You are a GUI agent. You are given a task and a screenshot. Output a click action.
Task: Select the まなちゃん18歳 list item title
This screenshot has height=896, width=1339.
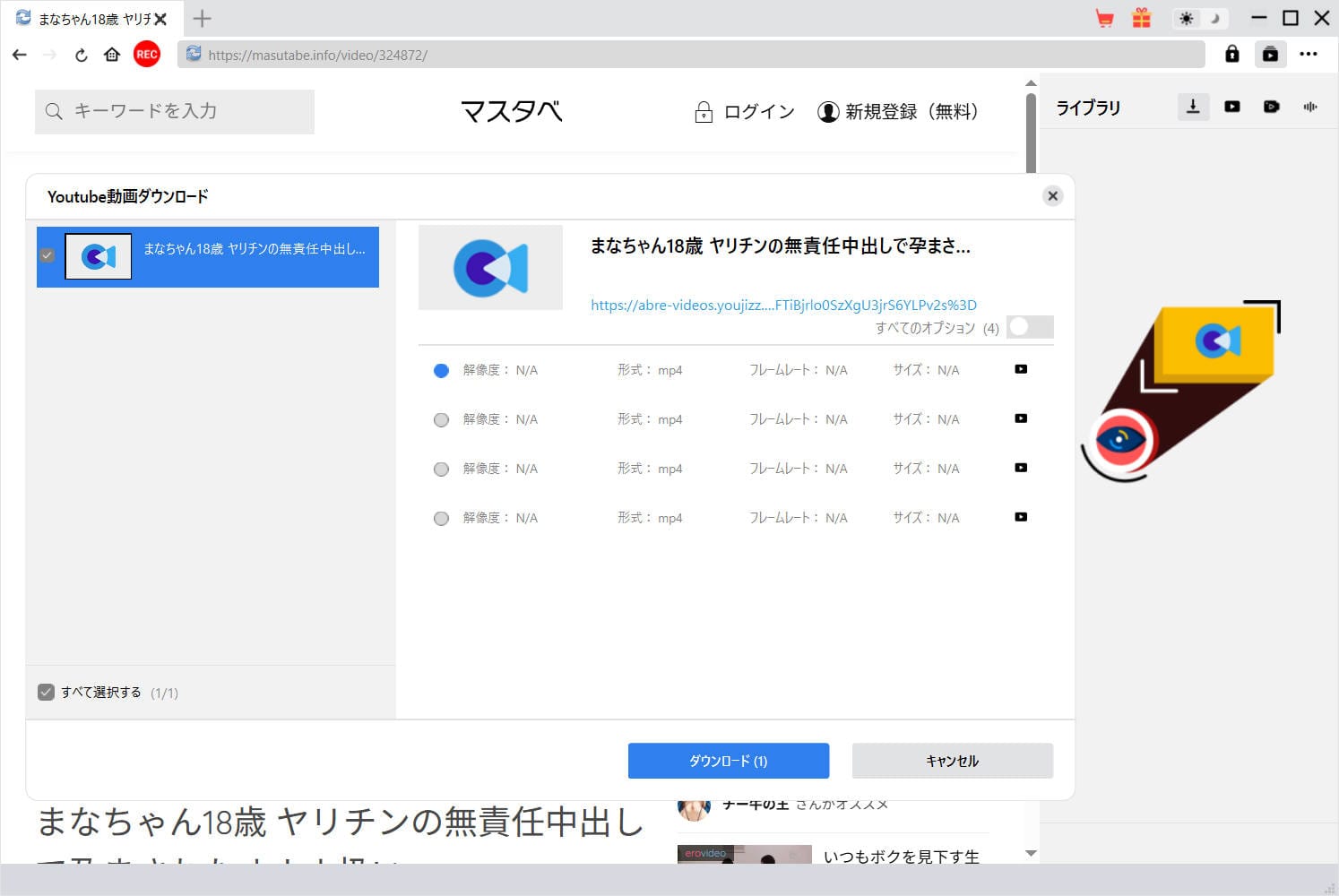255,249
